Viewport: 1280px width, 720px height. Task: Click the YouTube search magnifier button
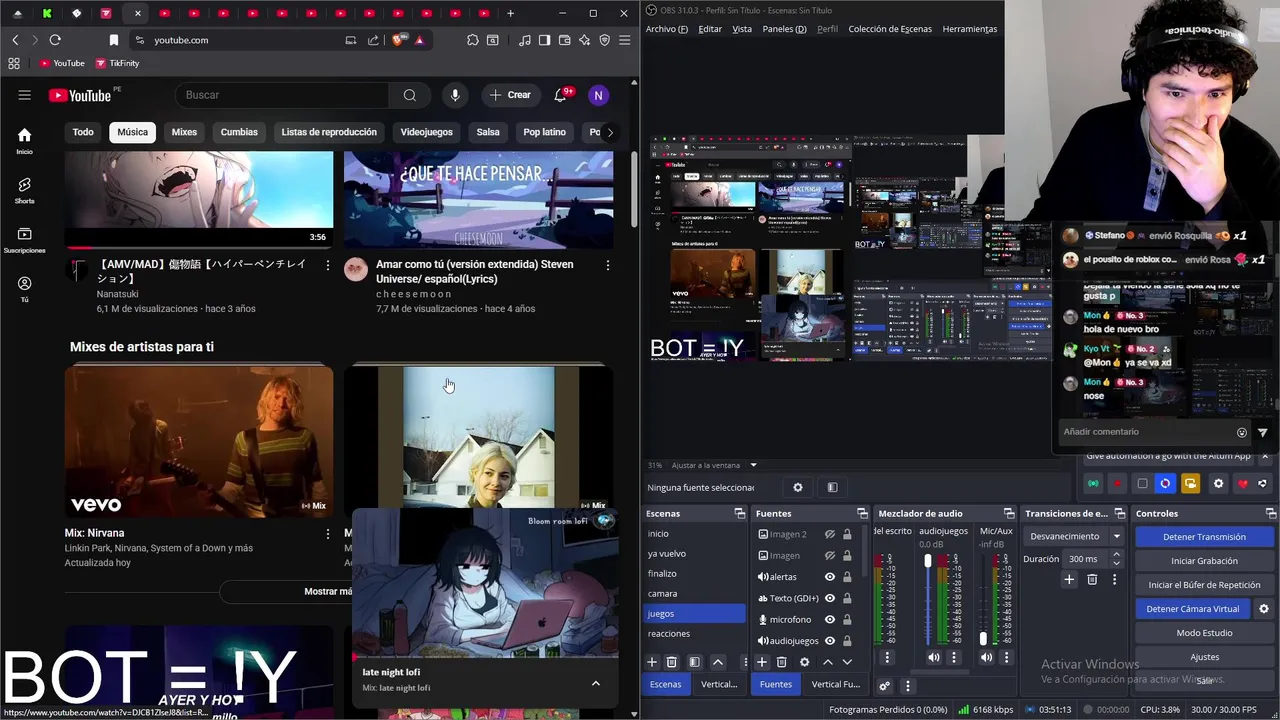(x=409, y=95)
